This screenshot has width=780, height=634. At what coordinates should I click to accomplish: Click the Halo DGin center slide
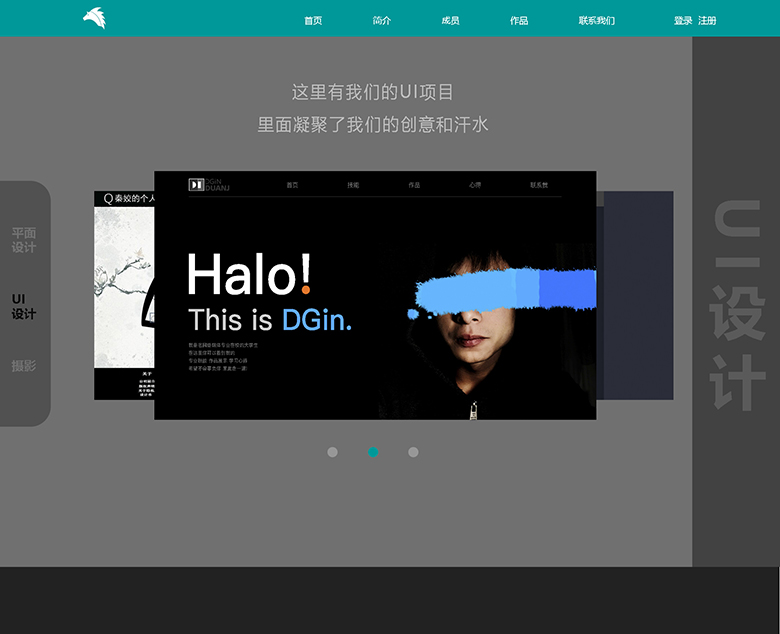[x=375, y=300]
